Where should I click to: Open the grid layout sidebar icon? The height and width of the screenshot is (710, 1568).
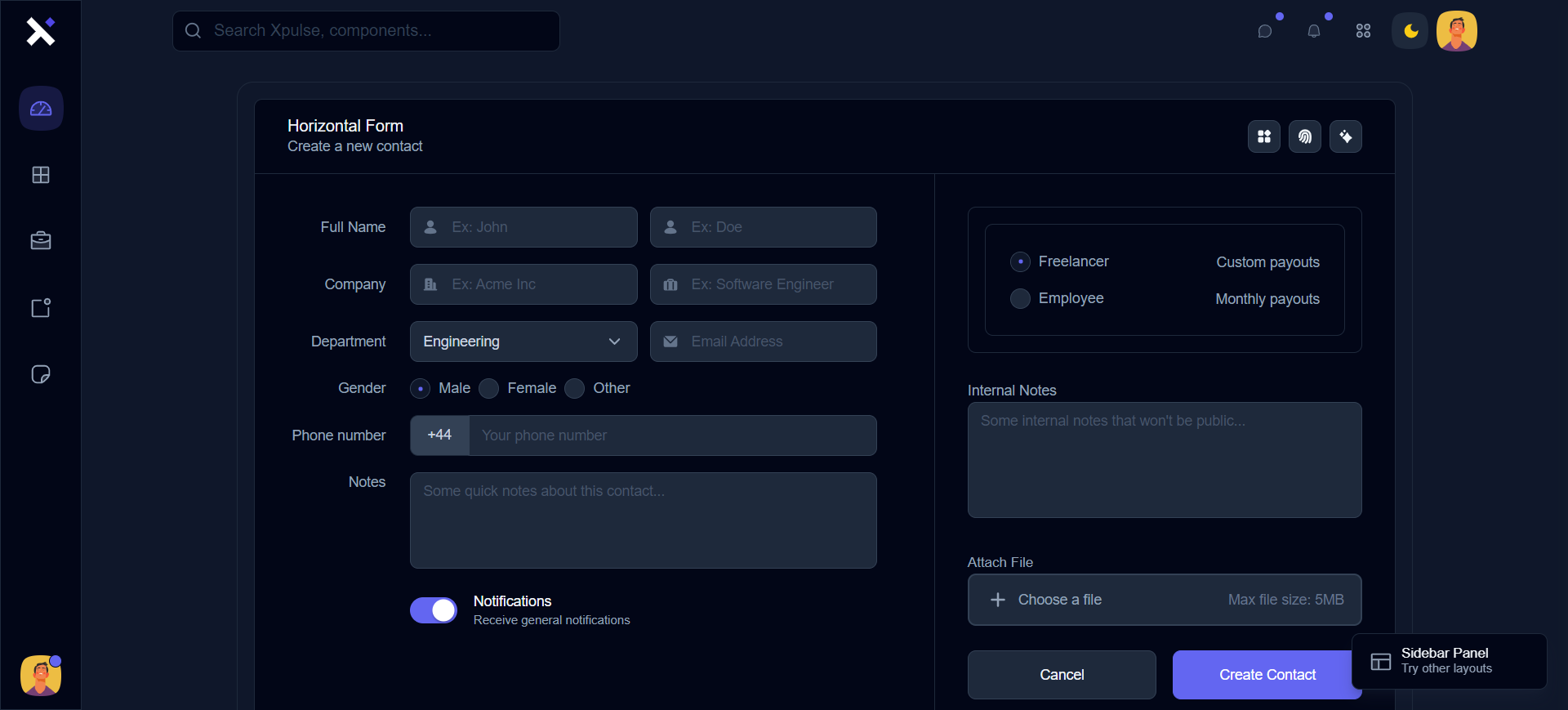[41, 175]
